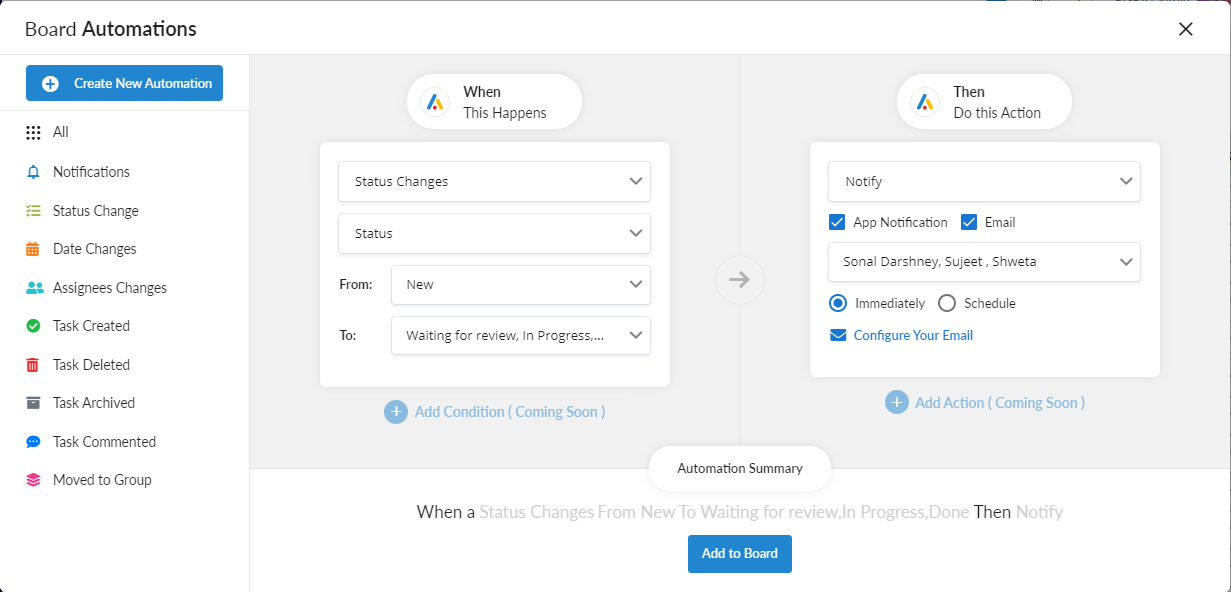Uncheck the App Notification checkbox
The image size is (1231, 592).
click(838, 222)
